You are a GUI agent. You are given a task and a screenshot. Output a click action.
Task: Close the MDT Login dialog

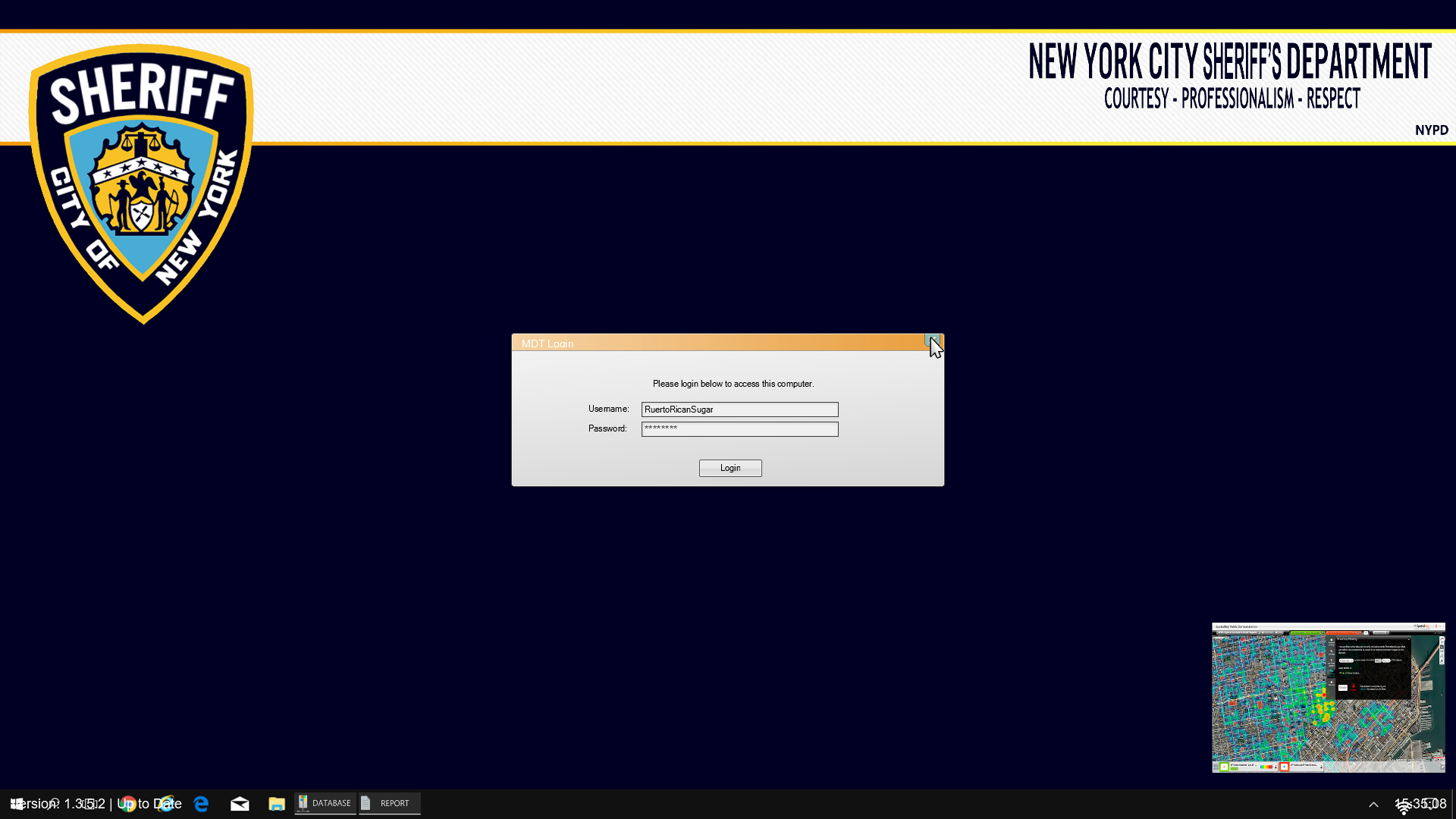[x=932, y=341]
